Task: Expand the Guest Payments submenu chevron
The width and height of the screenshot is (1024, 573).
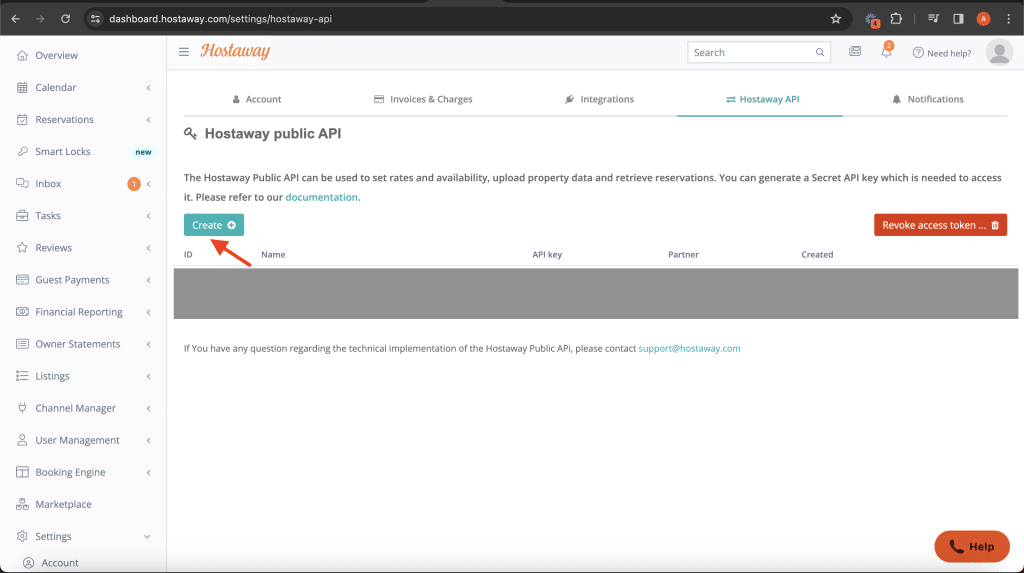Action: coord(148,280)
